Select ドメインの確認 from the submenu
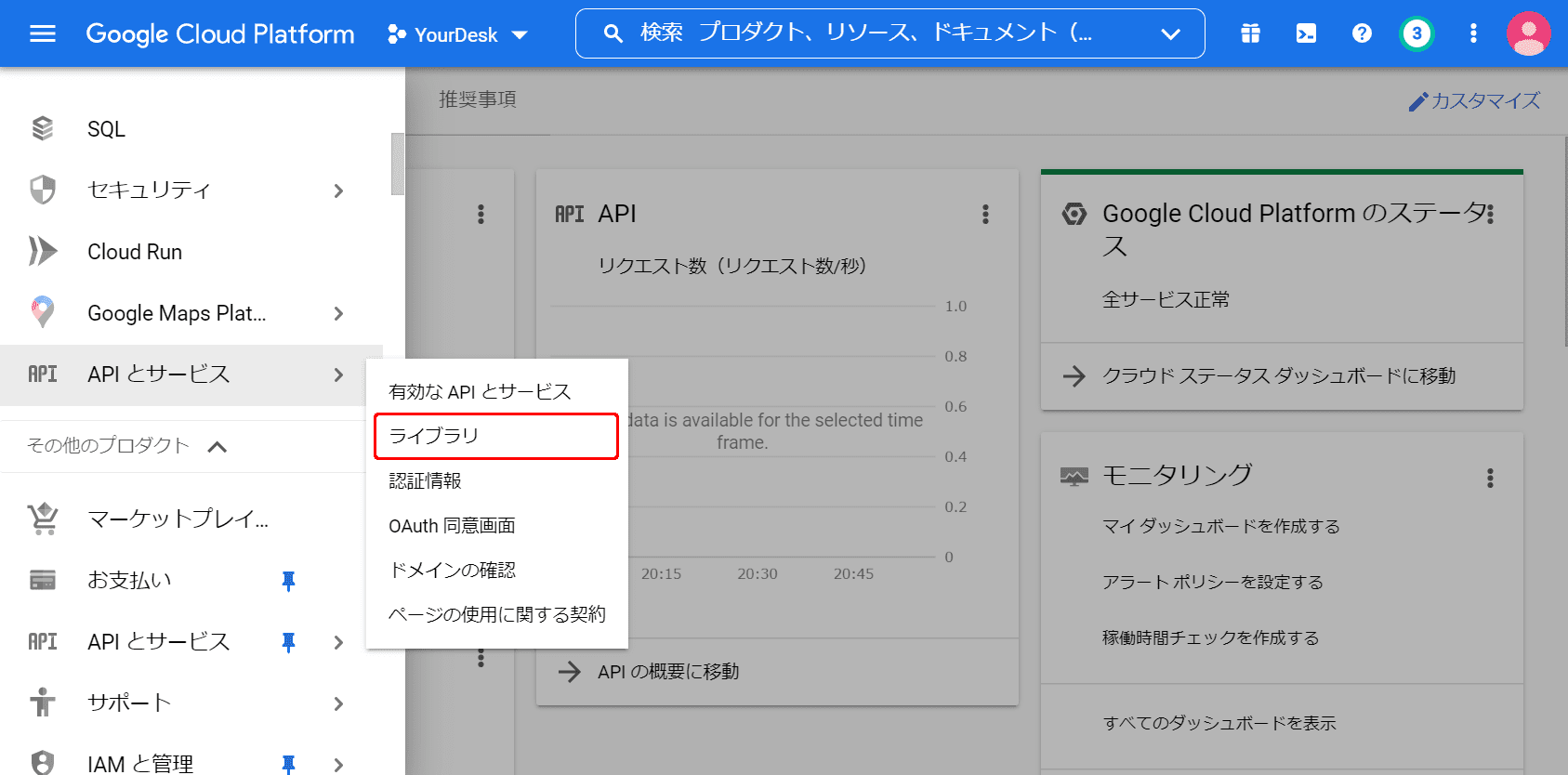 [496, 570]
